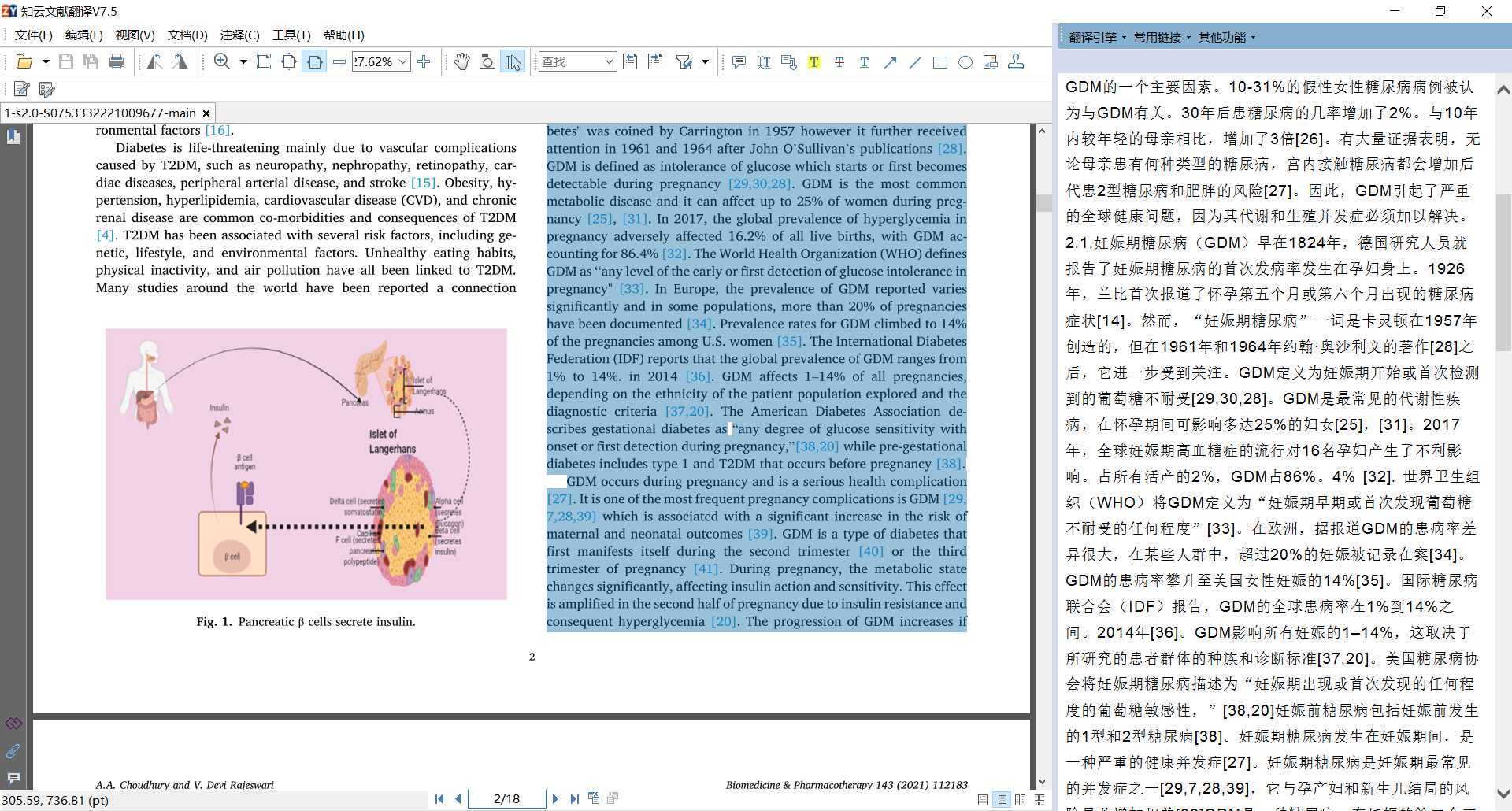Viewport: 1512px width, 811px height.
Task: Find previous search result icon
Action: [630, 62]
